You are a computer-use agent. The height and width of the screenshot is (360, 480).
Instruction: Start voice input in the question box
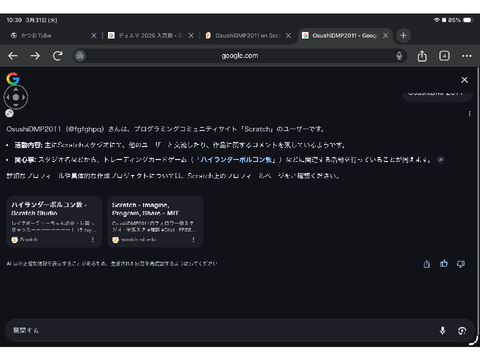pos(442,330)
